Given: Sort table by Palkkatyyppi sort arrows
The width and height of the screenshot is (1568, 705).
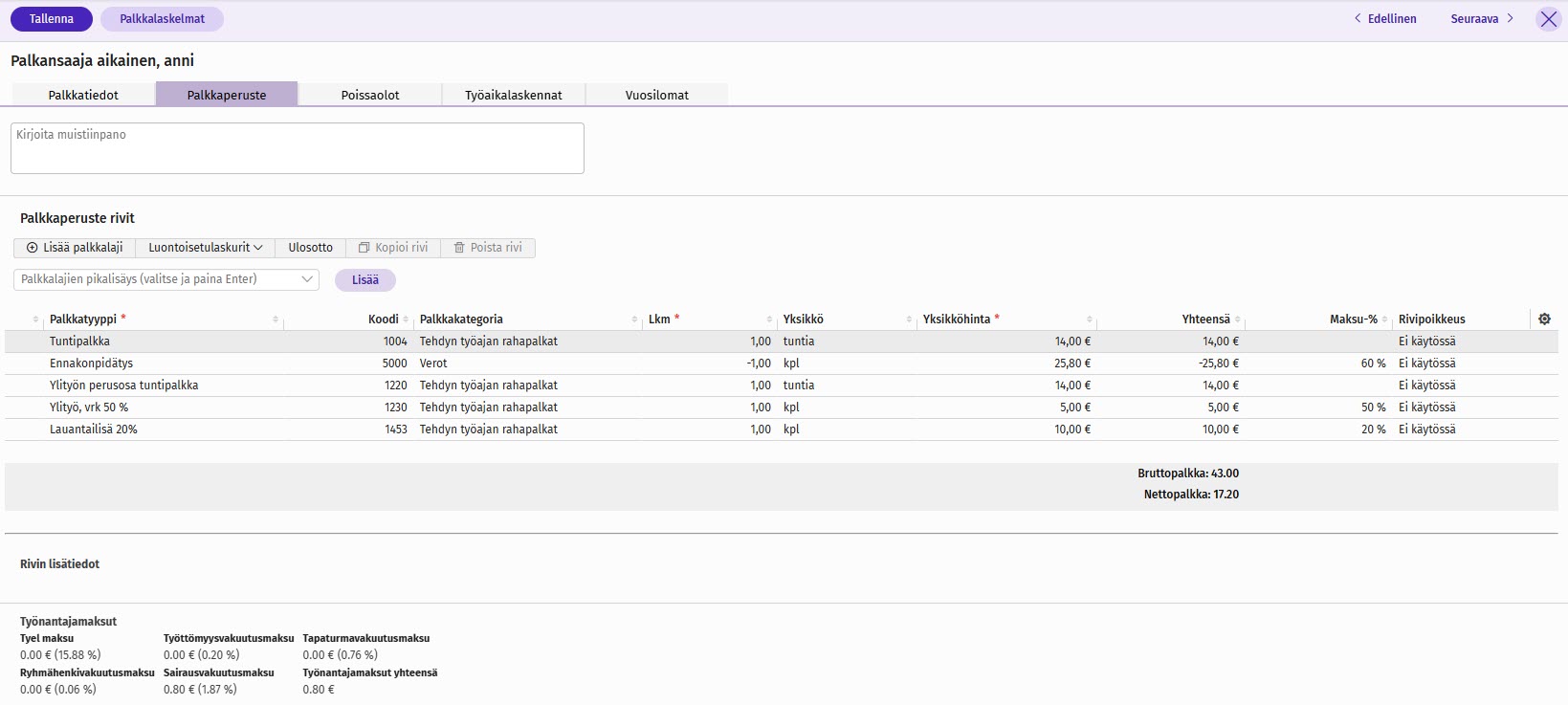Looking at the screenshot, I should click(276, 319).
